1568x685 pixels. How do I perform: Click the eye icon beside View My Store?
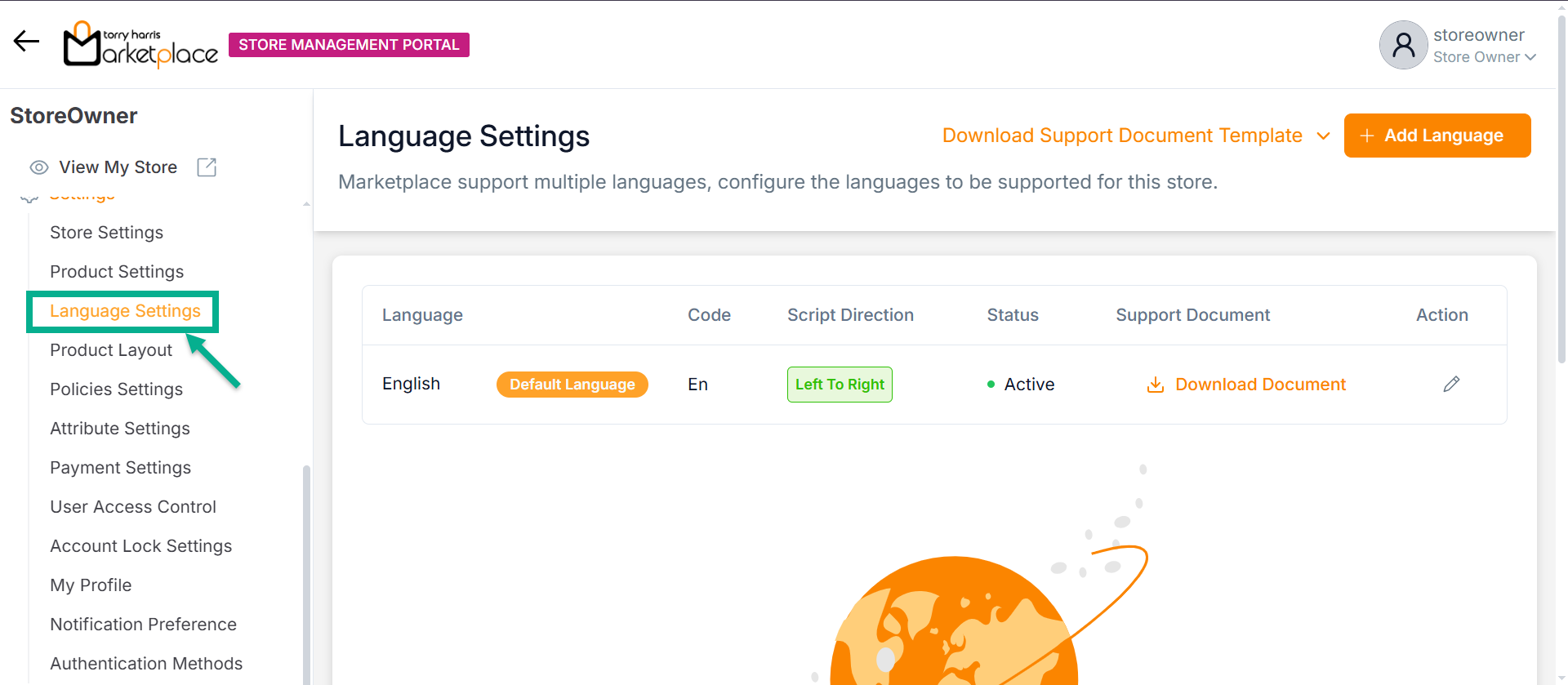coord(38,167)
